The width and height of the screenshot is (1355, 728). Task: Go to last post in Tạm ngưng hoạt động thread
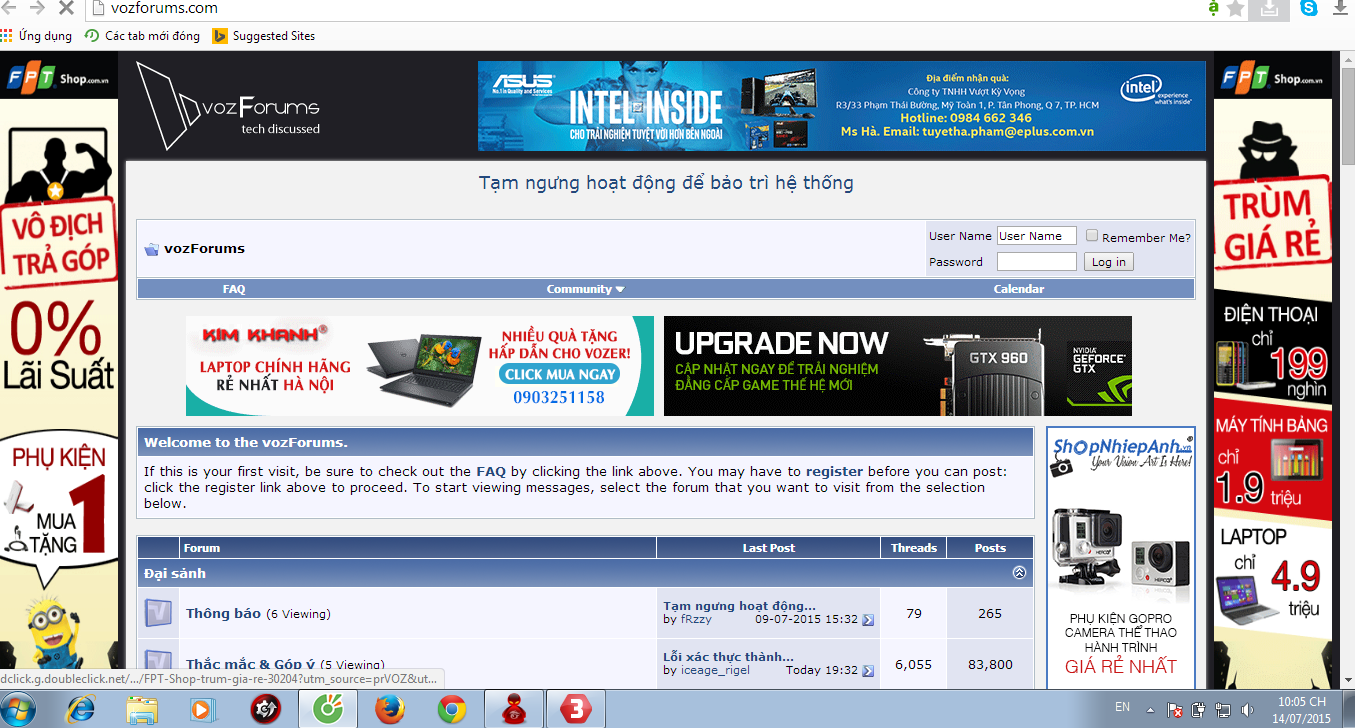pyautogui.click(x=867, y=620)
